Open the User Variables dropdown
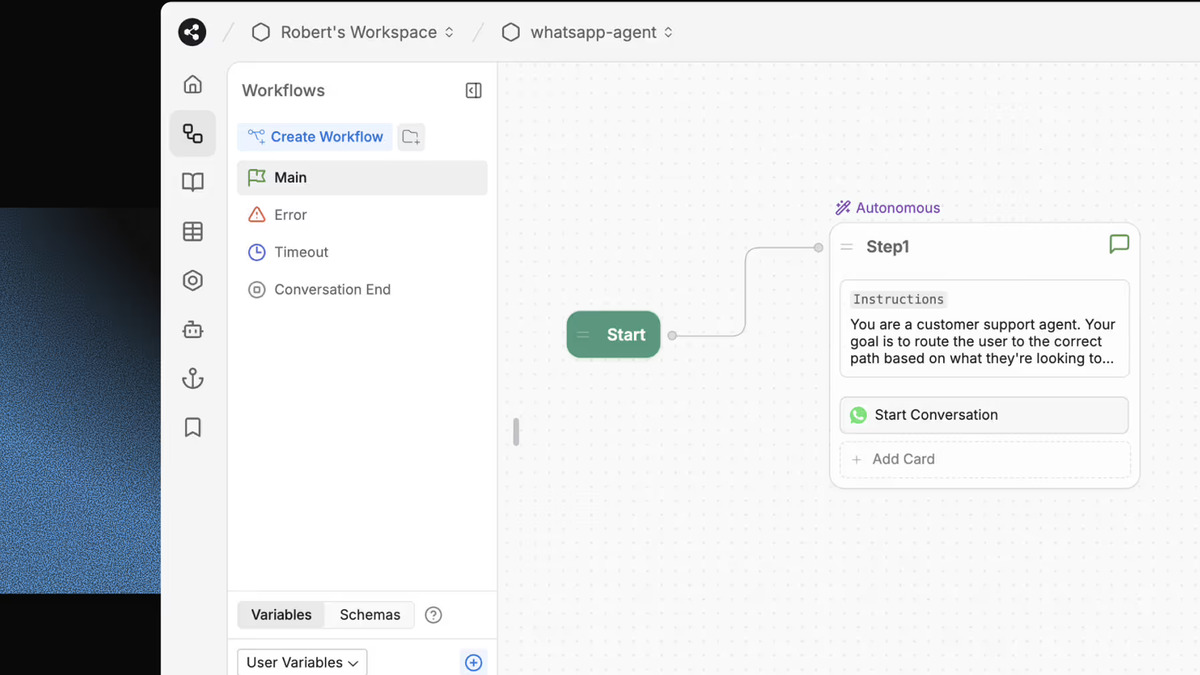1200x675 pixels. [301, 662]
